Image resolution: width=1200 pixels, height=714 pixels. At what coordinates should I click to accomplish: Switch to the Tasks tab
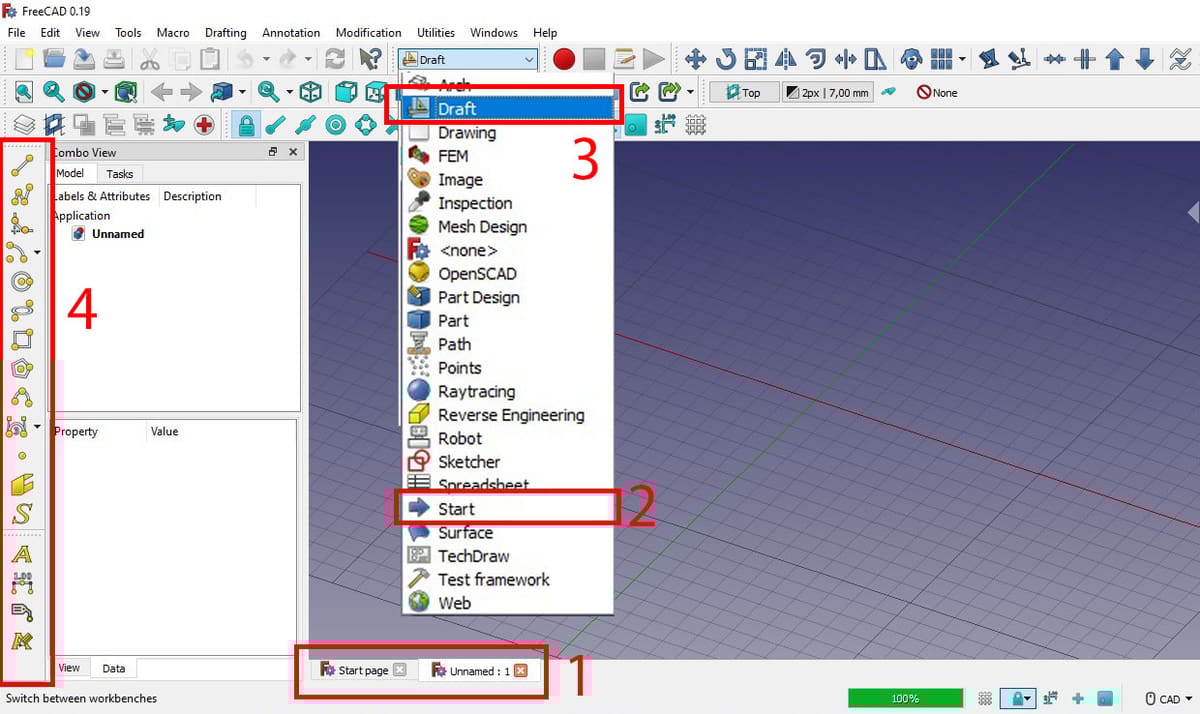(x=120, y=174)
